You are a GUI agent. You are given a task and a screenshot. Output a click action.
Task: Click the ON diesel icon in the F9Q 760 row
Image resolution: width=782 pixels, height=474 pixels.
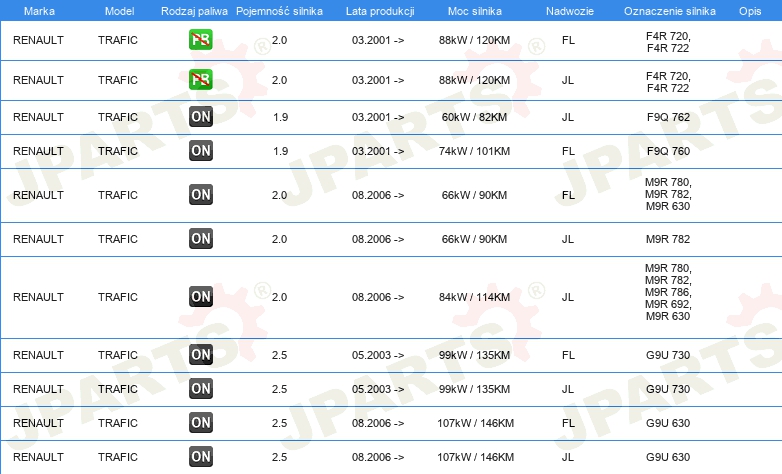201,151
